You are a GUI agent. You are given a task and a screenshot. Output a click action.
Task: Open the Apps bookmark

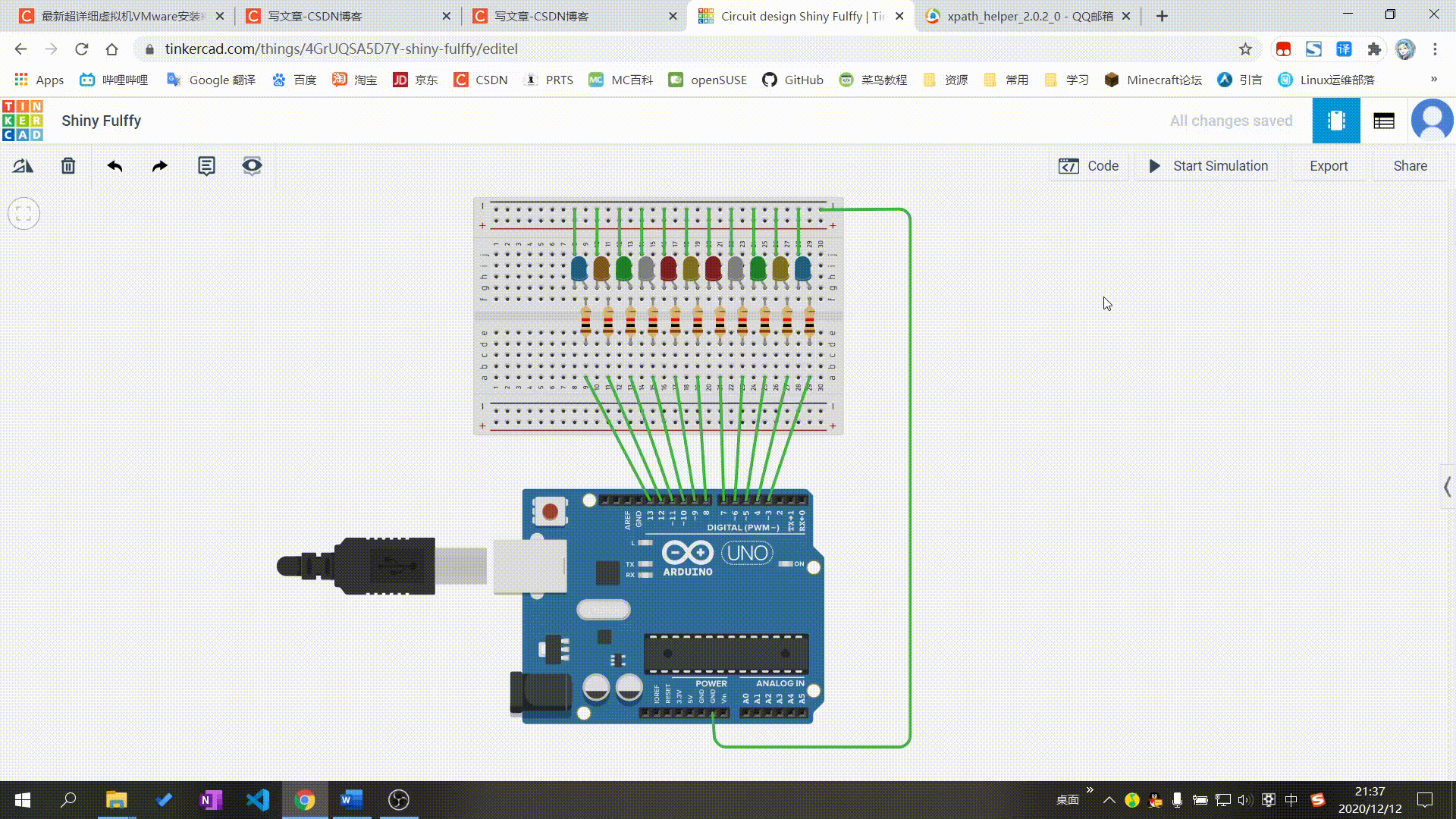(x=39, y=80)
